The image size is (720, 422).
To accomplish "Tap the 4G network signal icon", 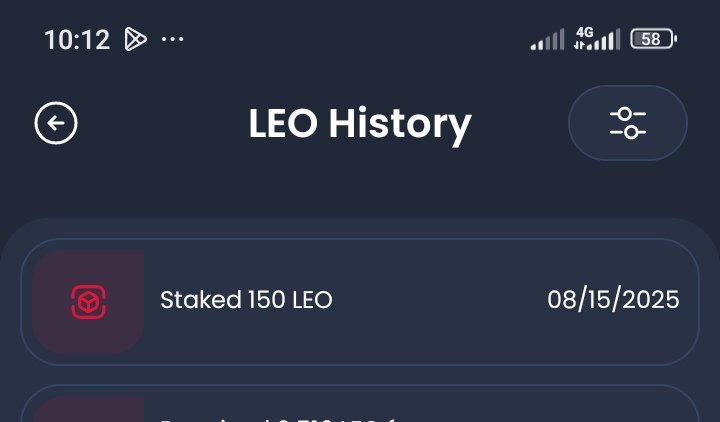I will pos(597,39).
